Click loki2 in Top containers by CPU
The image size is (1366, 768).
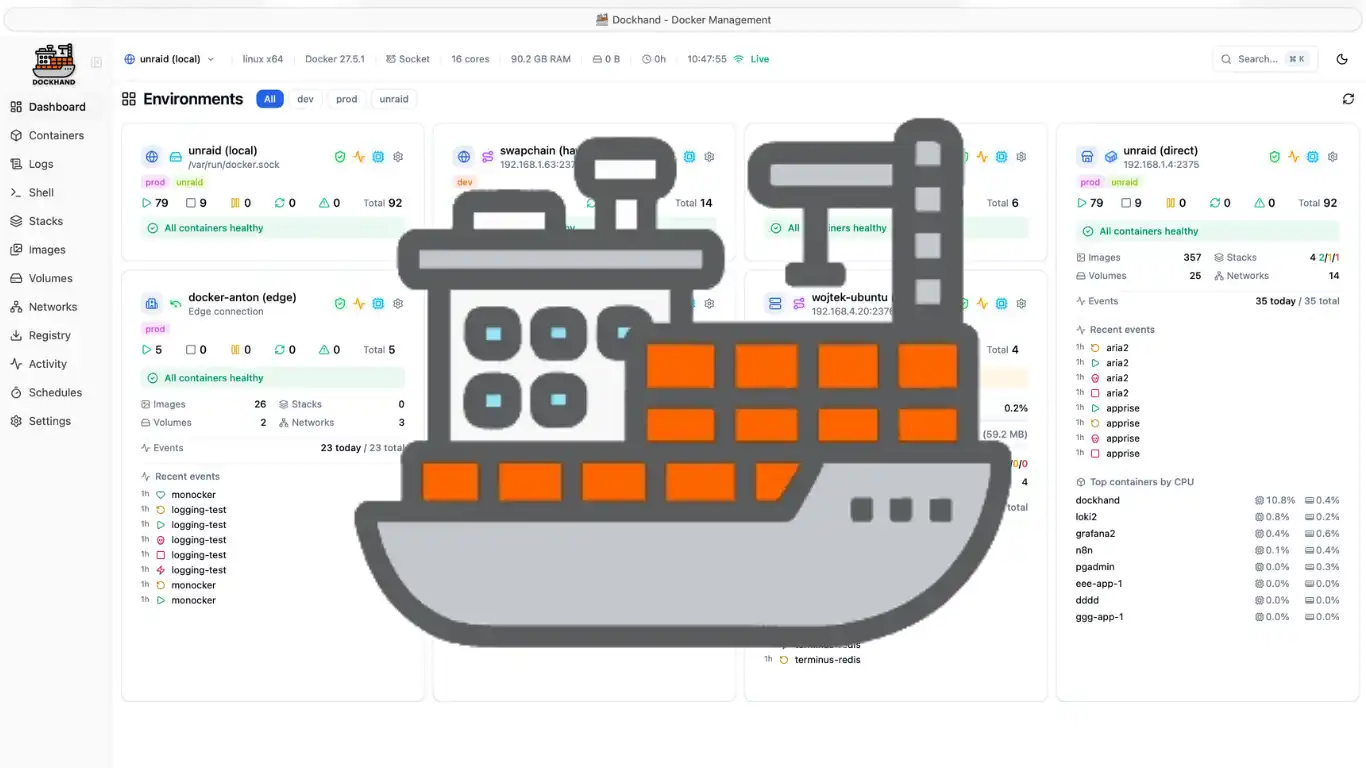pos(1086,517)
